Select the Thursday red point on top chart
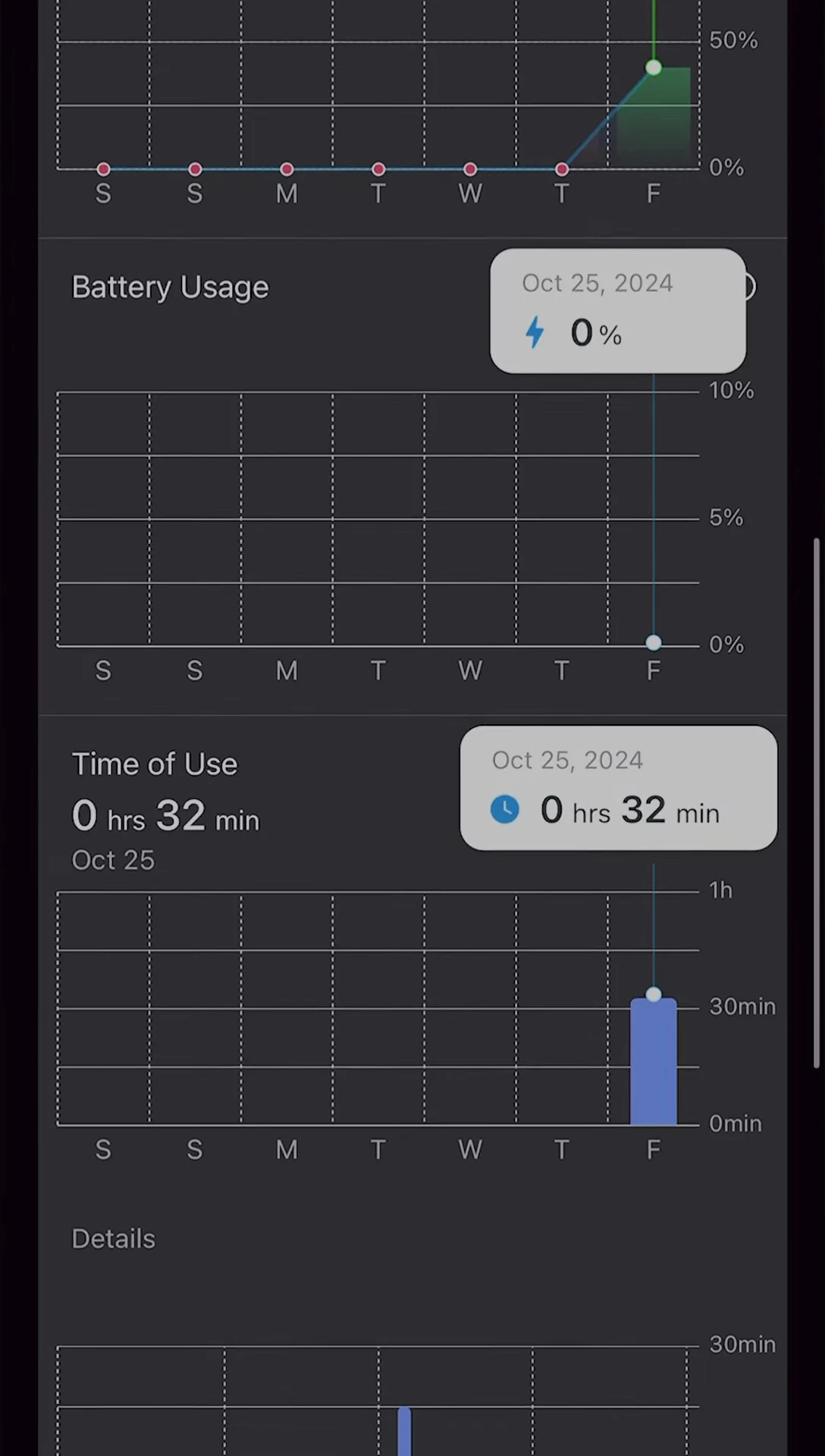The image size is (825, 1456). [562, 169]
